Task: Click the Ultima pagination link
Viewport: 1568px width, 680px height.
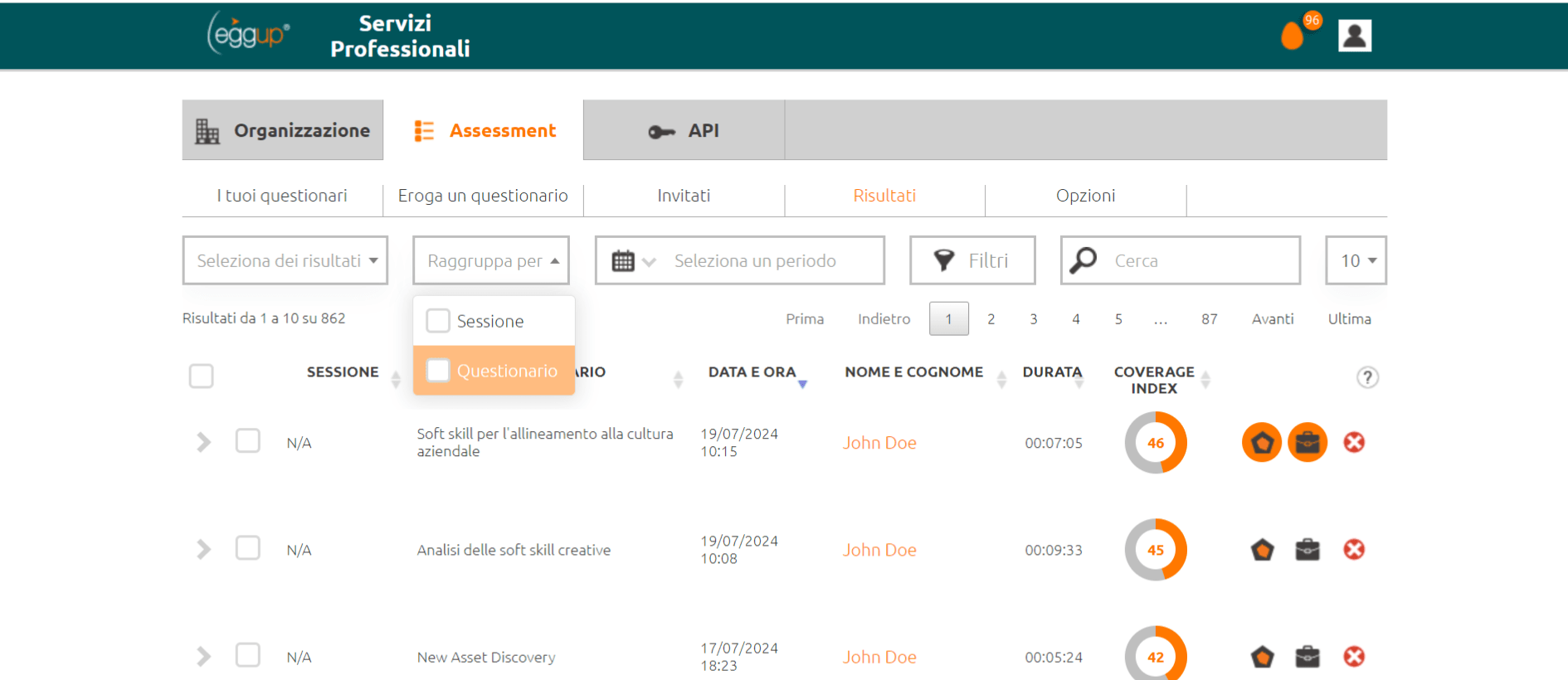Action: [x=1349, y=319]
